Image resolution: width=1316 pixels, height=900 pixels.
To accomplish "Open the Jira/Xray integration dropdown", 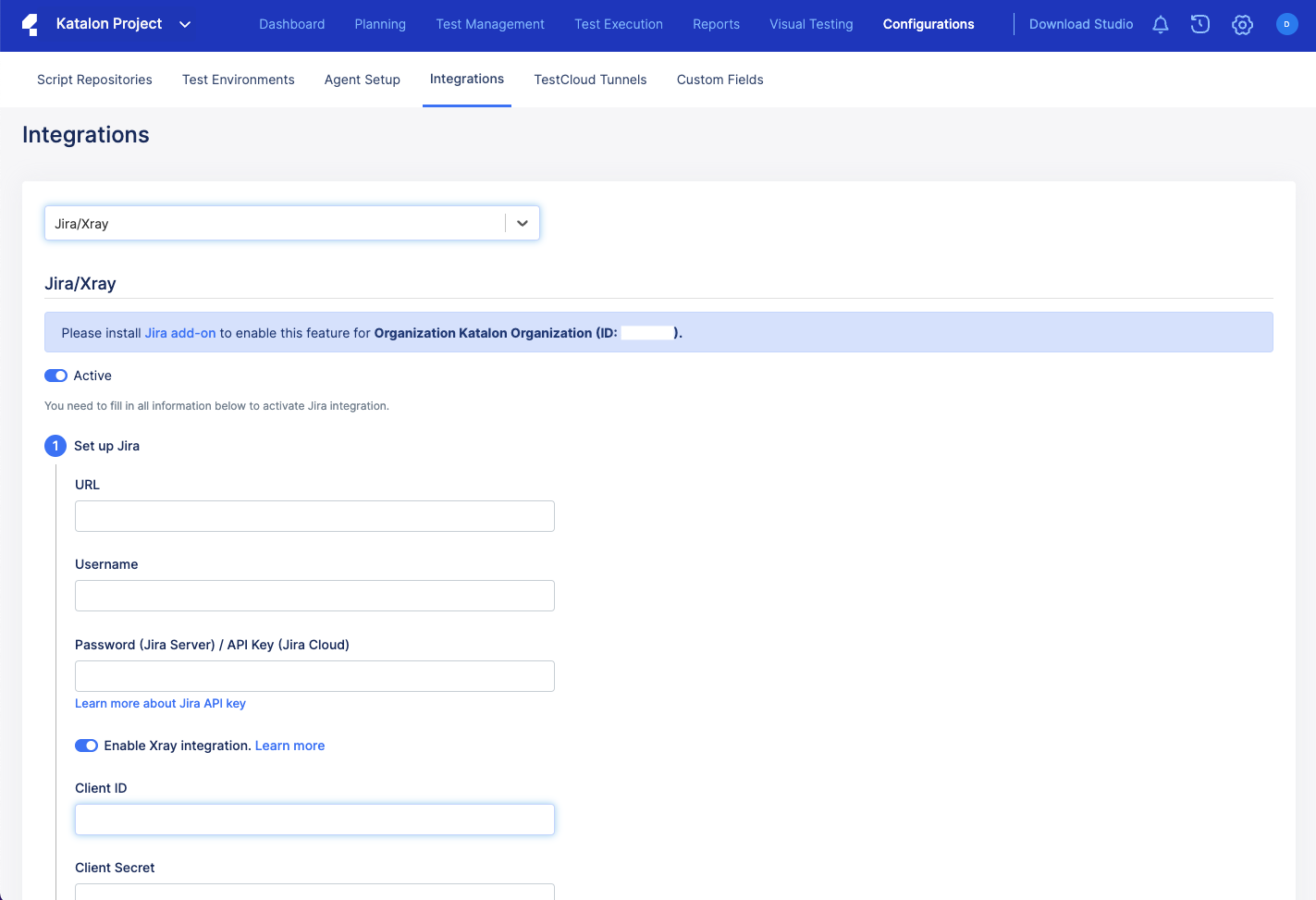I will pyautogui.click(x=292, y=223).
